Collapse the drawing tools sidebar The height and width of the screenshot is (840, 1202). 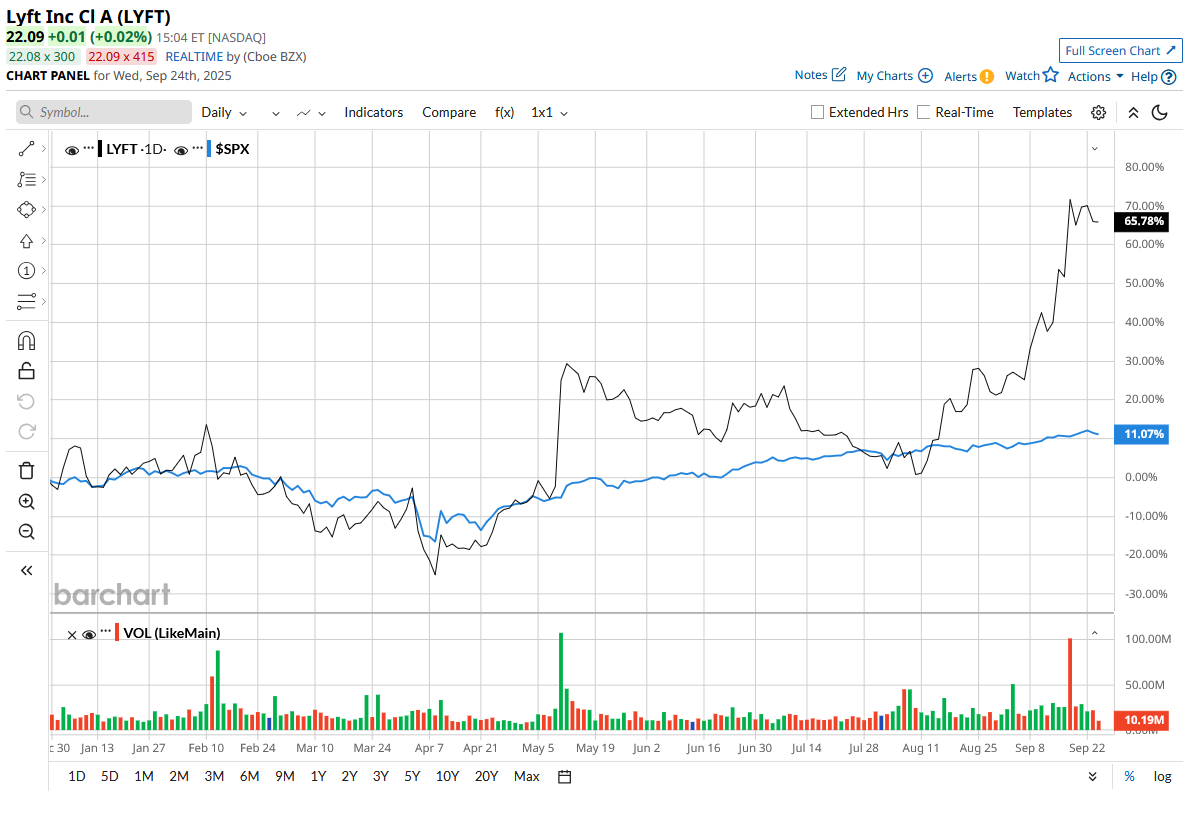(x=27, y=570)
